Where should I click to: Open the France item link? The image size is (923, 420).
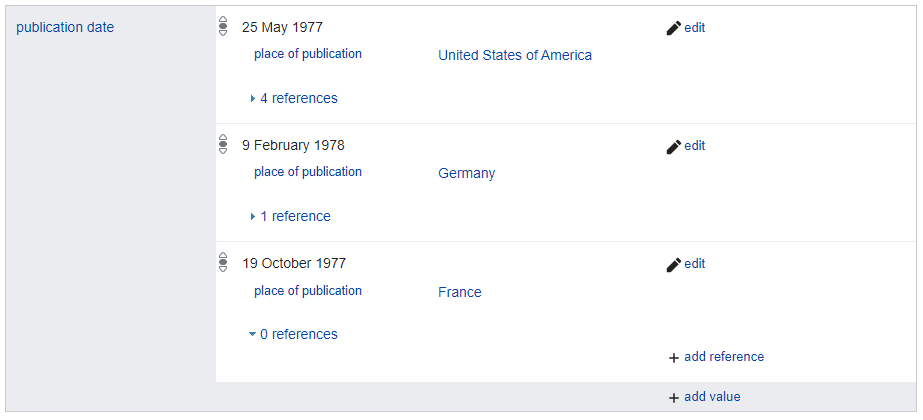[x=460, y=292]
